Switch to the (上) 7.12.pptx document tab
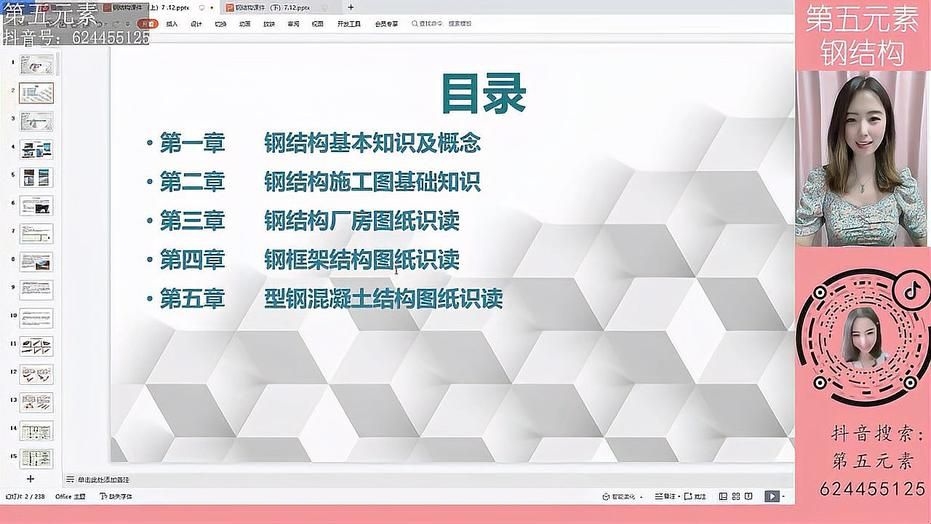This screenshot has height=524, width=931. tap(159, 8)
